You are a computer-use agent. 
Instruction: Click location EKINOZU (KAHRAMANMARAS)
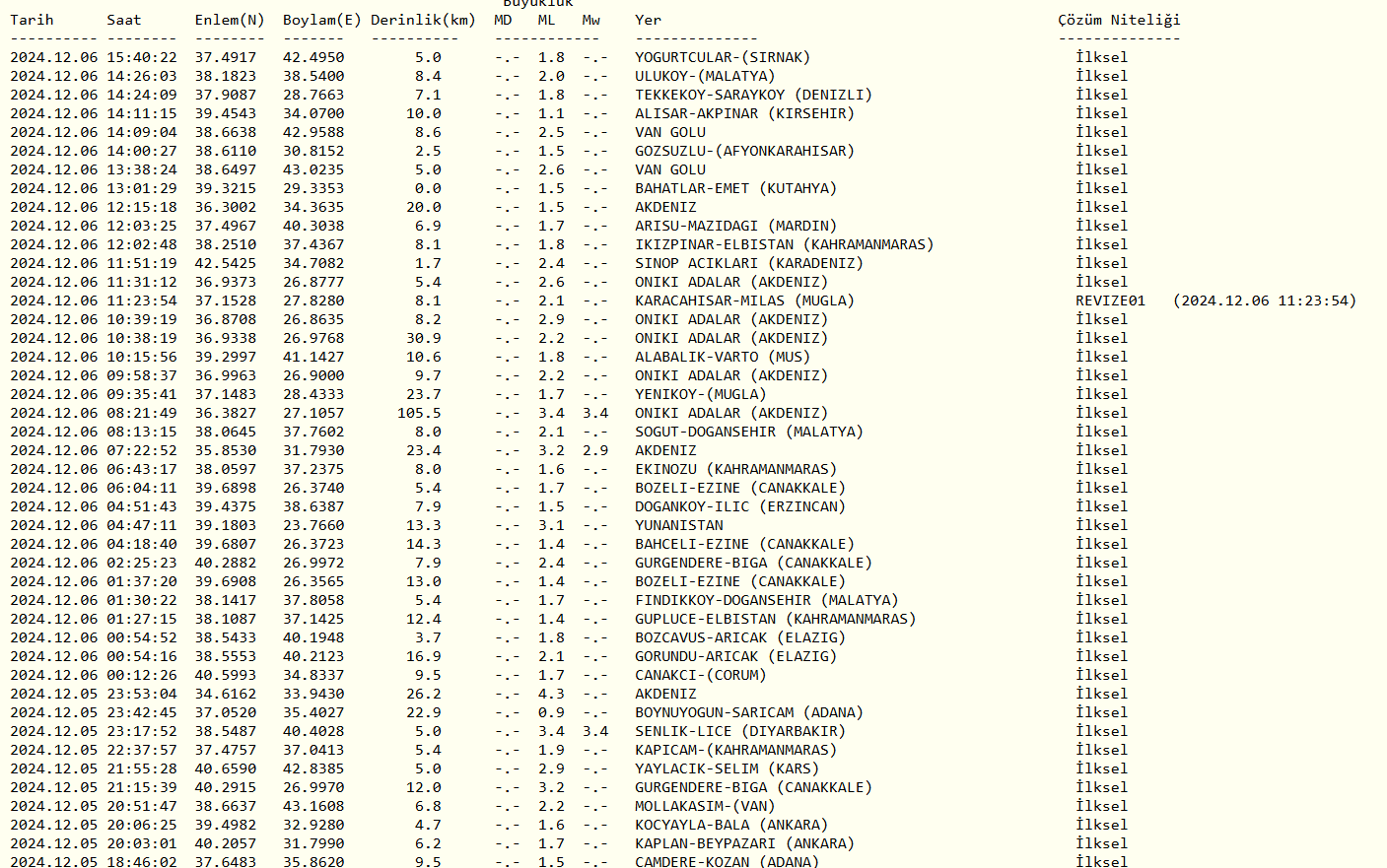[x=735, y=469]
